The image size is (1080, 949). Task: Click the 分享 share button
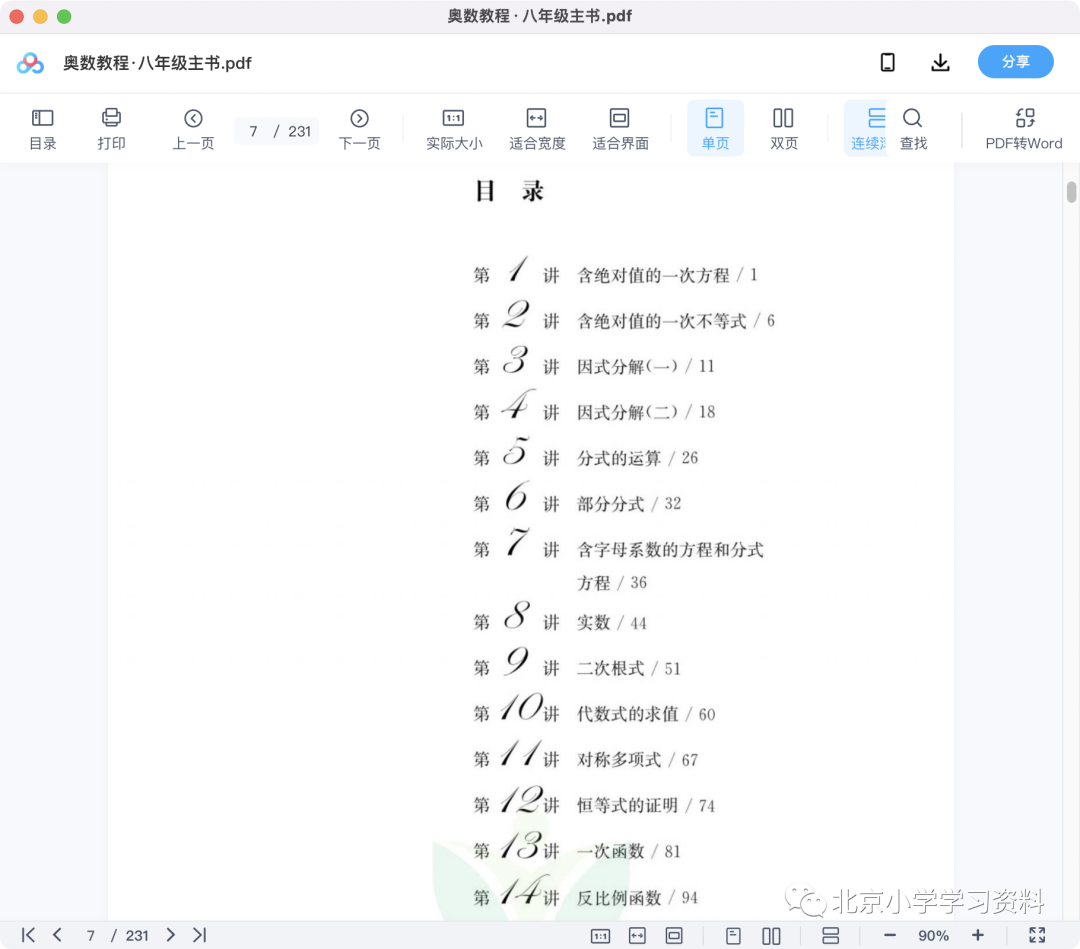(x=1015, y=62)
